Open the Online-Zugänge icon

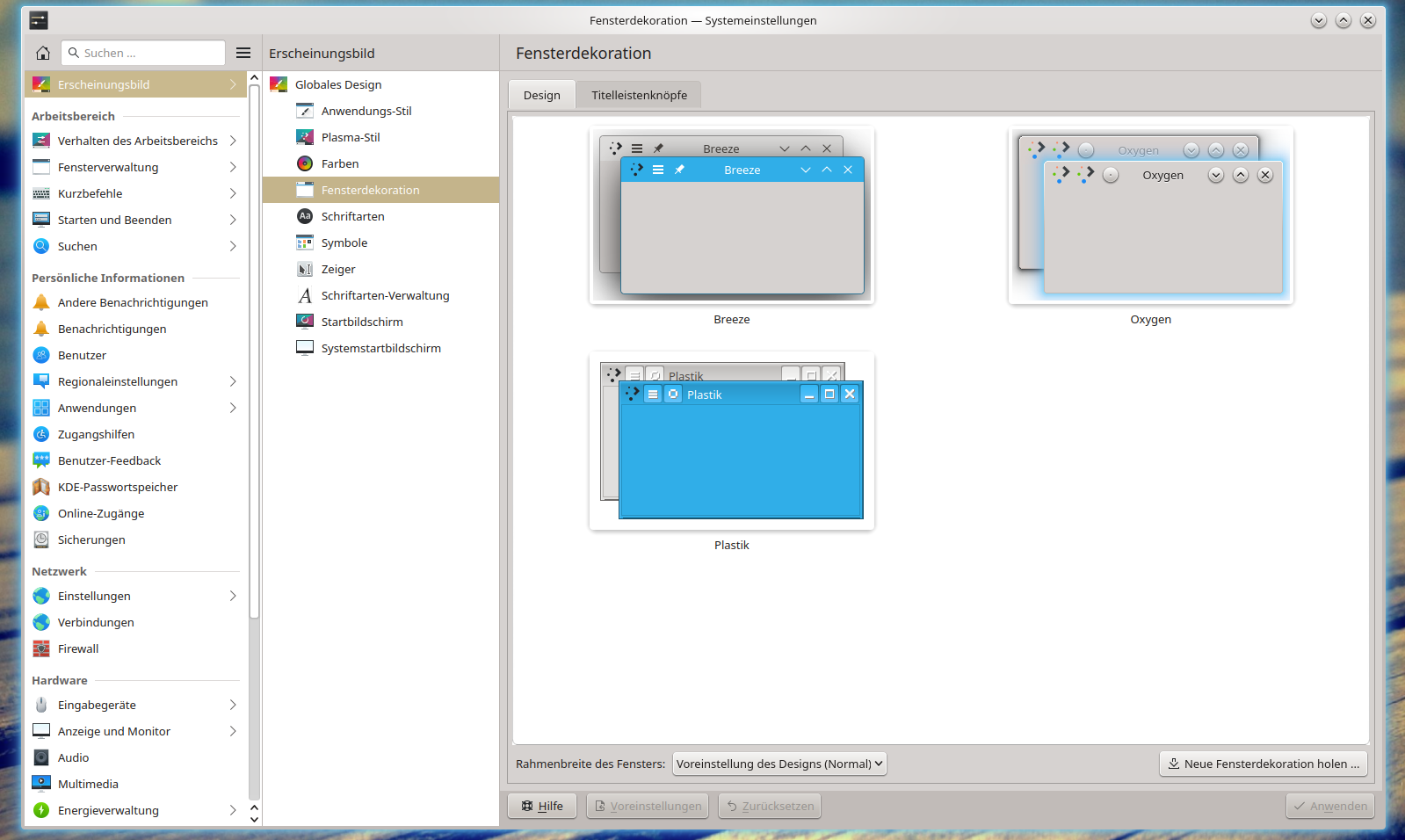point(41,513)
